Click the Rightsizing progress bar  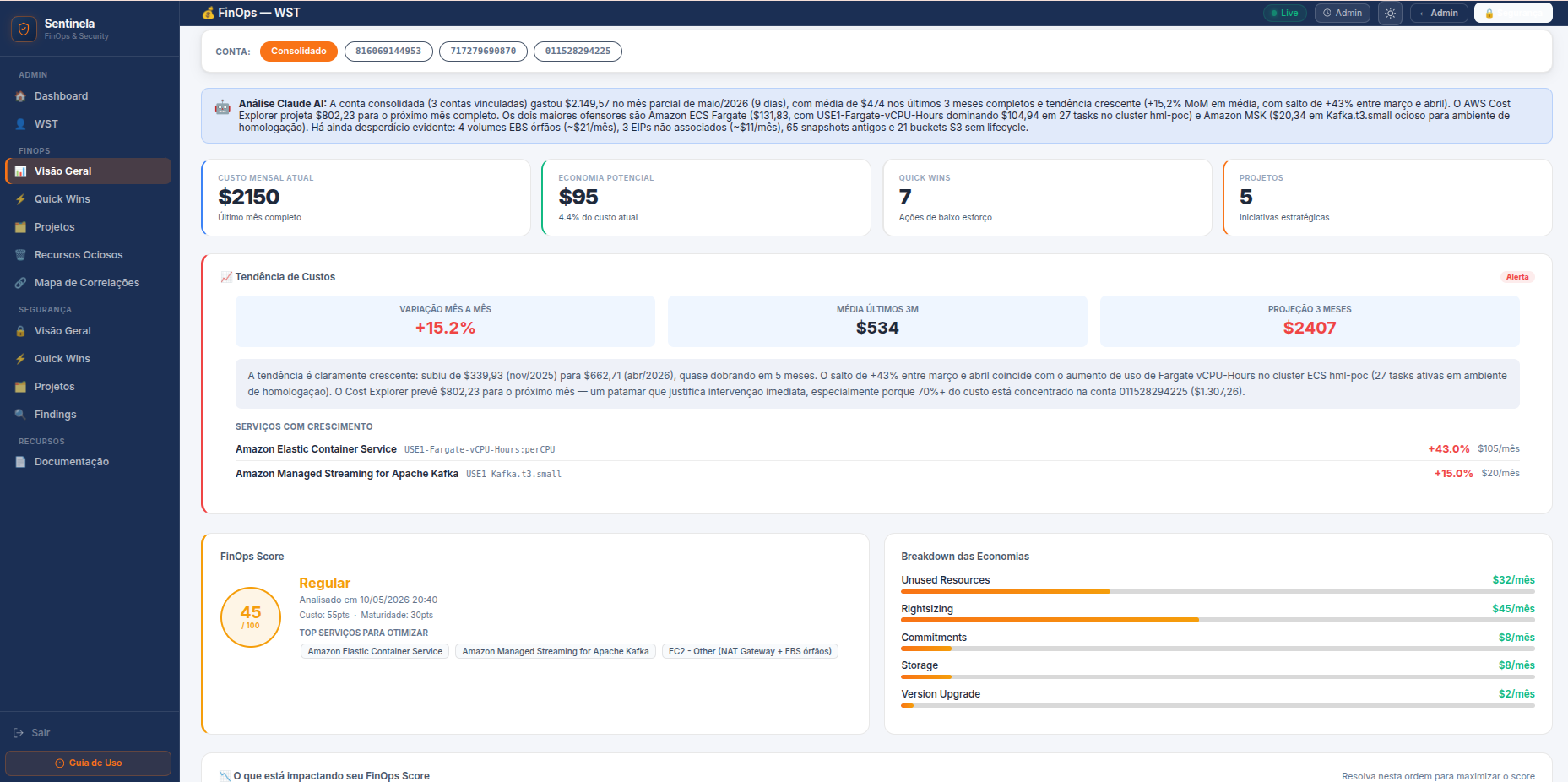(x=1218, y=621)
